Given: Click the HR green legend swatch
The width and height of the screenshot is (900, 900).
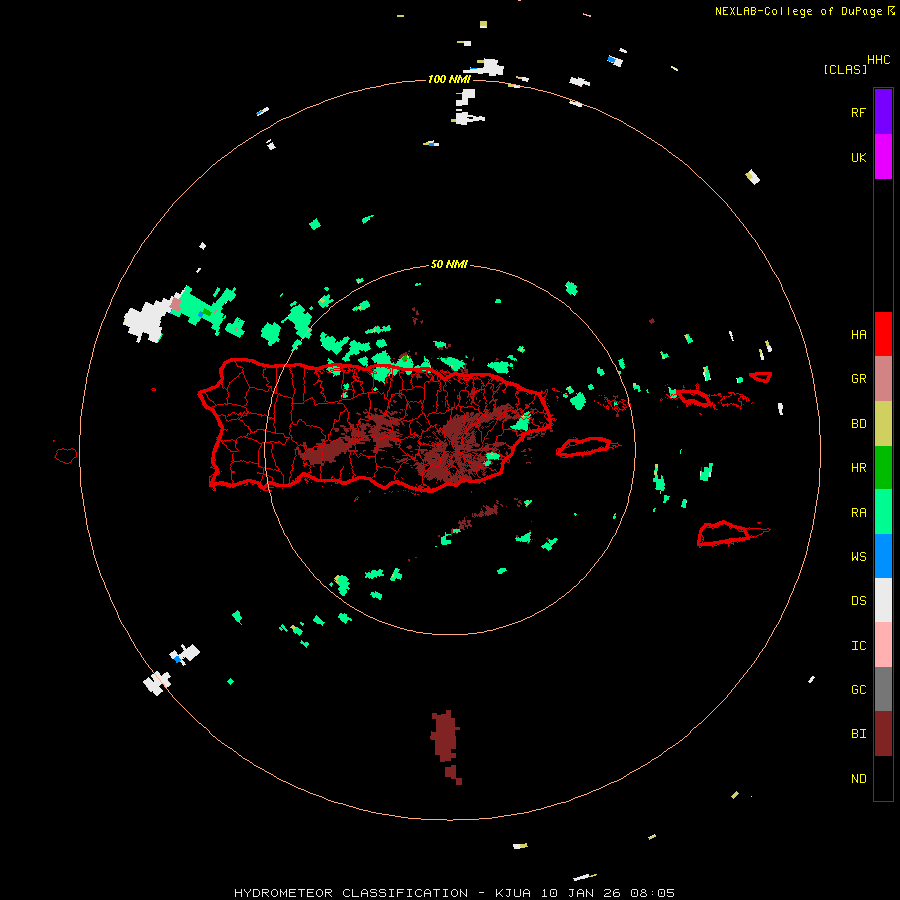Looking at the screenshot, I should coord(883,468).
